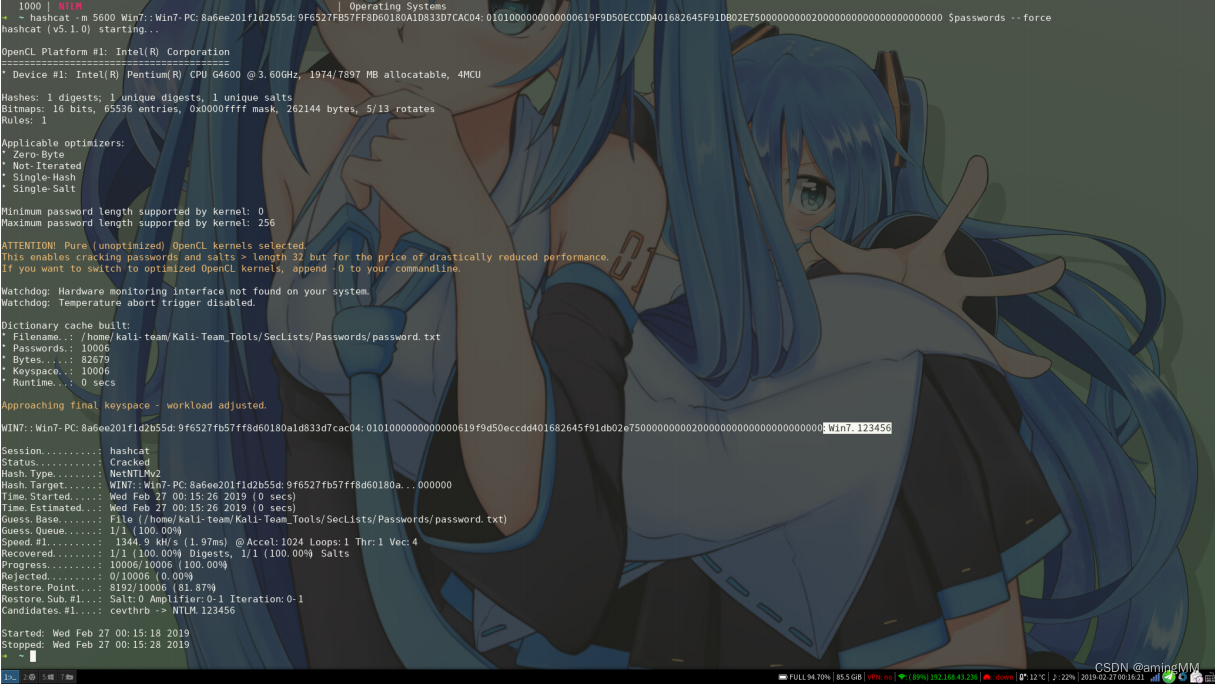Click the highlighted Win7.123456 cracked password
Screen dimensions: 1215x685
click(x=860, y=428)
